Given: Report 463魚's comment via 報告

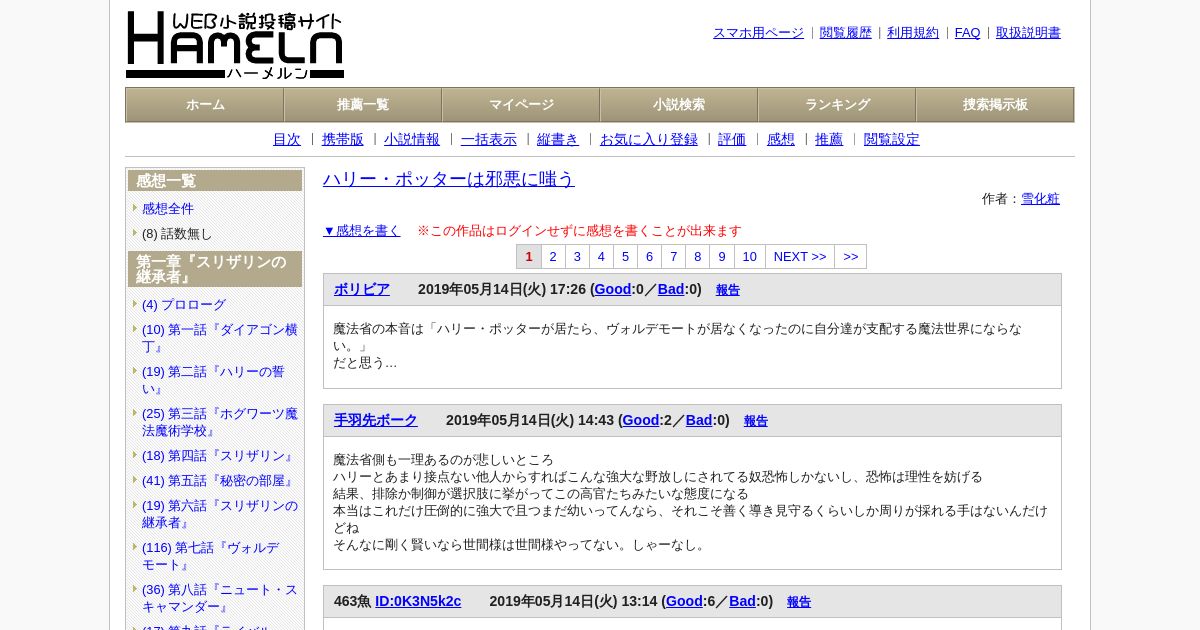Looking at the screenshot, I should pos(799,603).
